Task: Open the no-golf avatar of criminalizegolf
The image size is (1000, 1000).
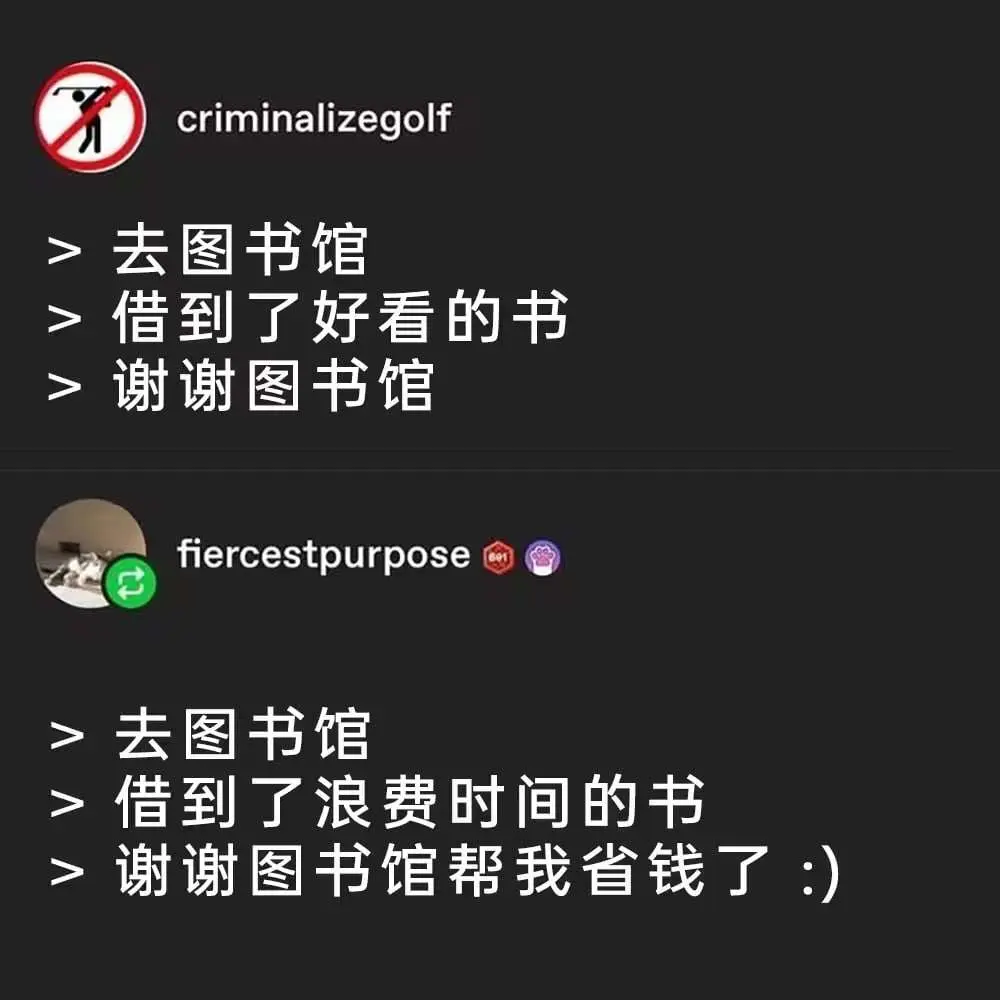Action: click(90, 117)
